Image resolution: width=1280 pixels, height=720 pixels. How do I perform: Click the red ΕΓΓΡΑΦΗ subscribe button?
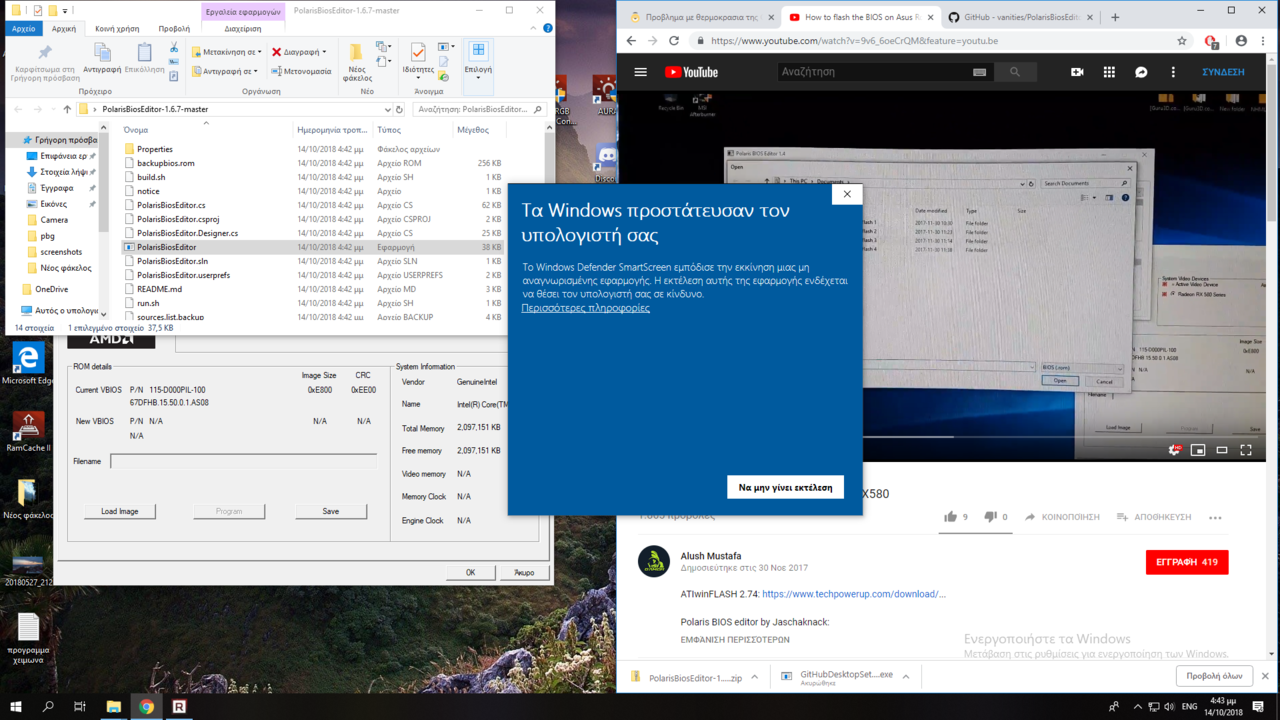(1187, 562)
